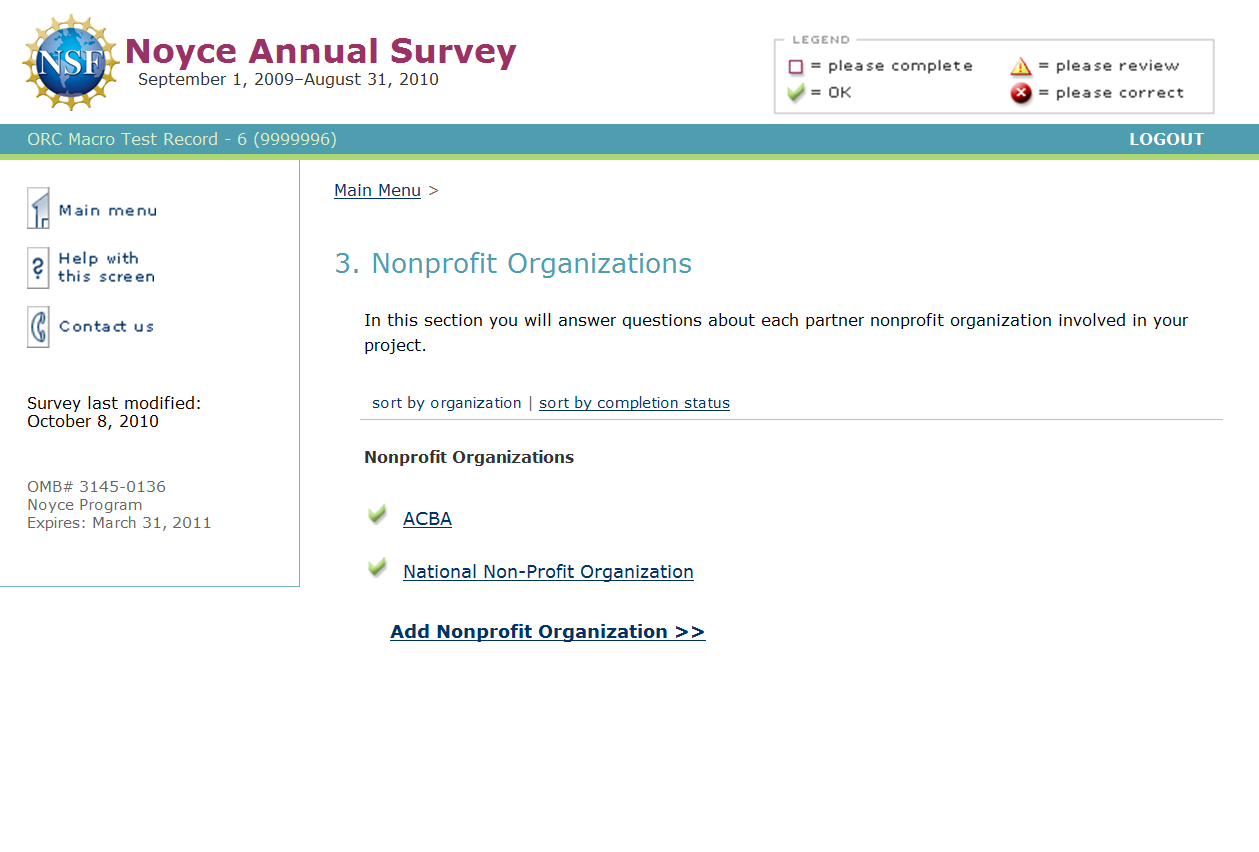Click the Main menu door icon
The width and height of the screenshot is (1259, 852).
click(x=38, y=209)
